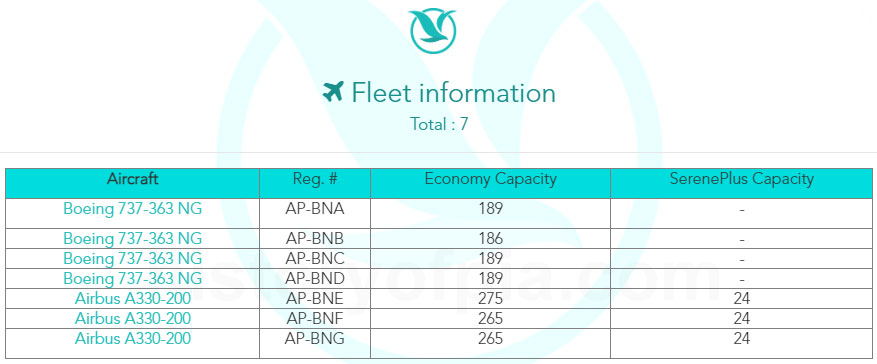
Task: Click SerenePlus capacity 24 for AP-BNE
Action: tap(742, 298)
